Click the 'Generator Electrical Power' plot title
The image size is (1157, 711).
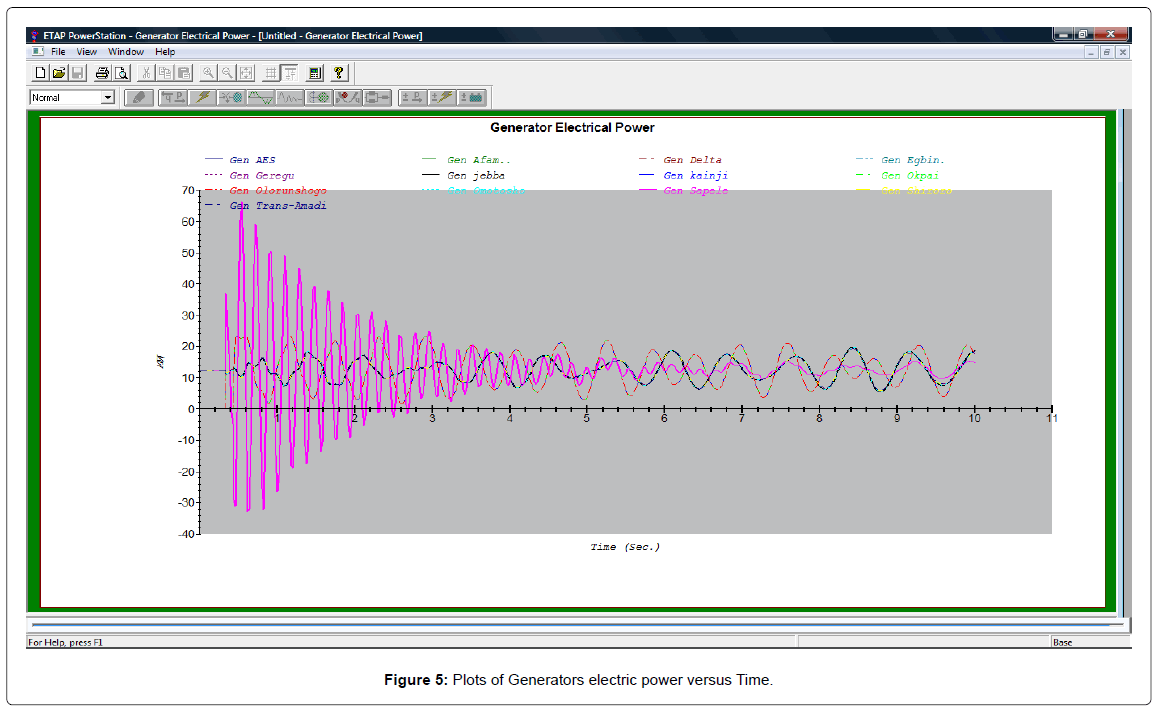pyautogui.click(x=573, y=128)
